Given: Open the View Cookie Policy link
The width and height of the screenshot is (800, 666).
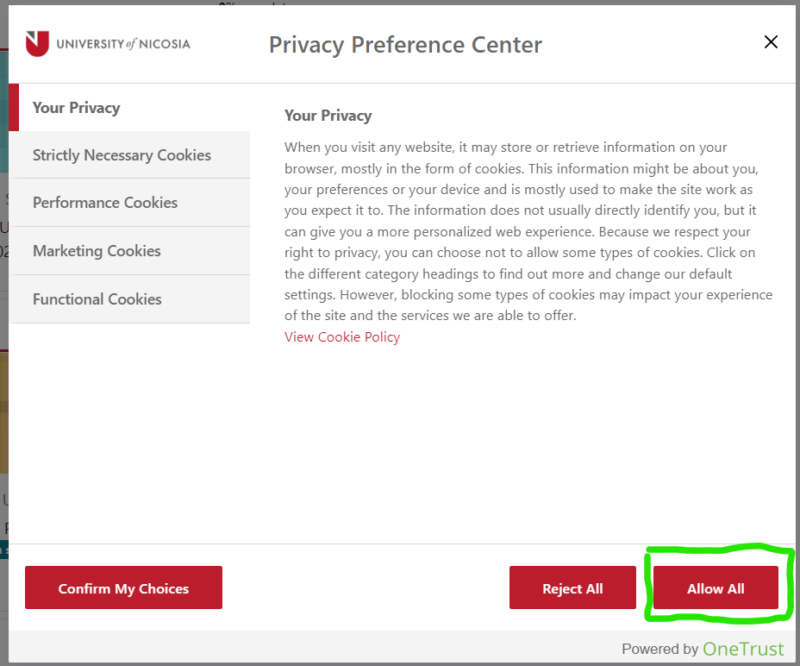Looking at the screenshot, I should (x=342, y=337).
